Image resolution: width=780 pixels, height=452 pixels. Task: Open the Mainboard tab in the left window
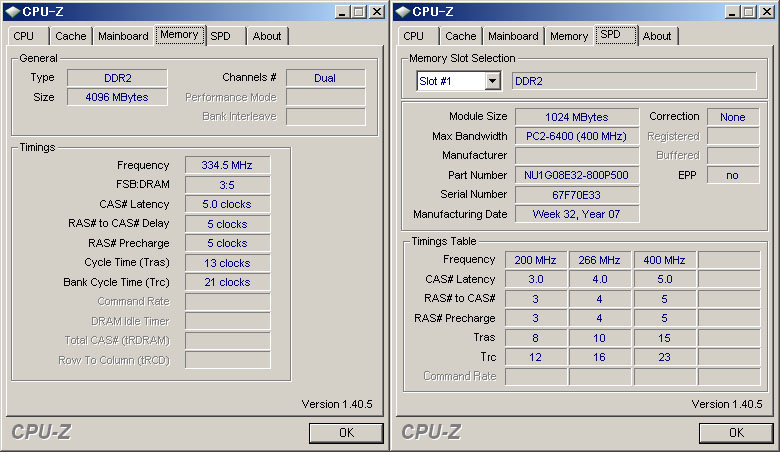click(x=123, y=36)
